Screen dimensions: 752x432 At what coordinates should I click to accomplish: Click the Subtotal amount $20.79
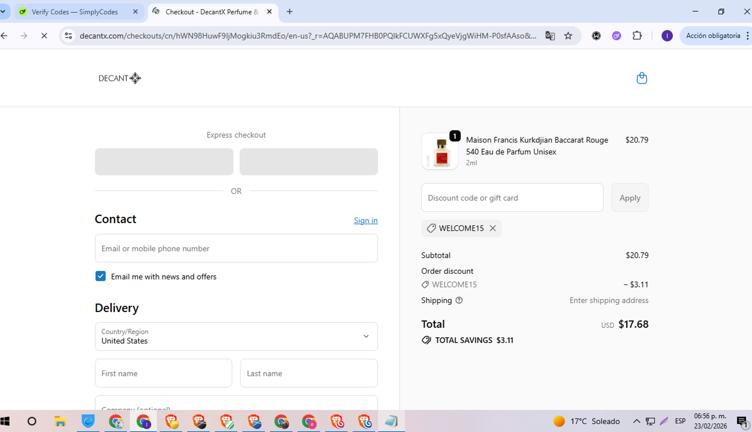(637, 255)
